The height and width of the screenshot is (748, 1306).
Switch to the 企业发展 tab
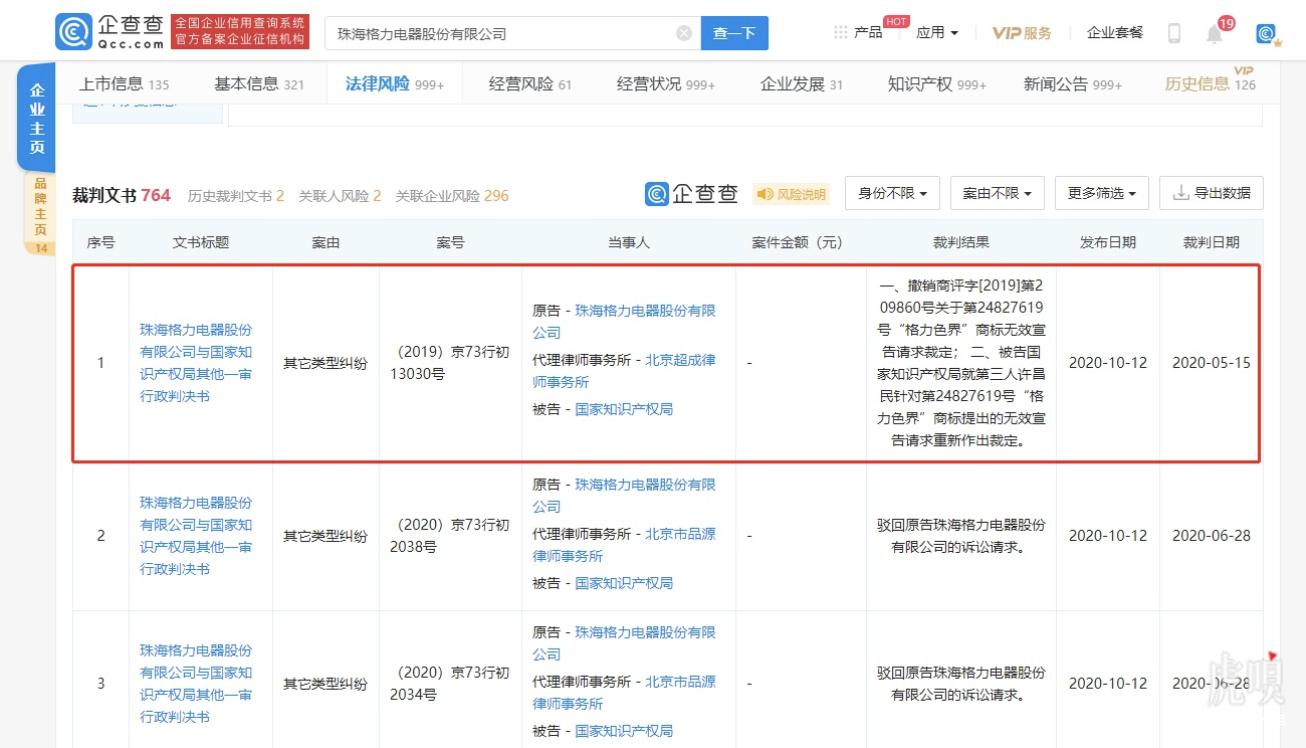pyautogui.click(x=801, y=84)
